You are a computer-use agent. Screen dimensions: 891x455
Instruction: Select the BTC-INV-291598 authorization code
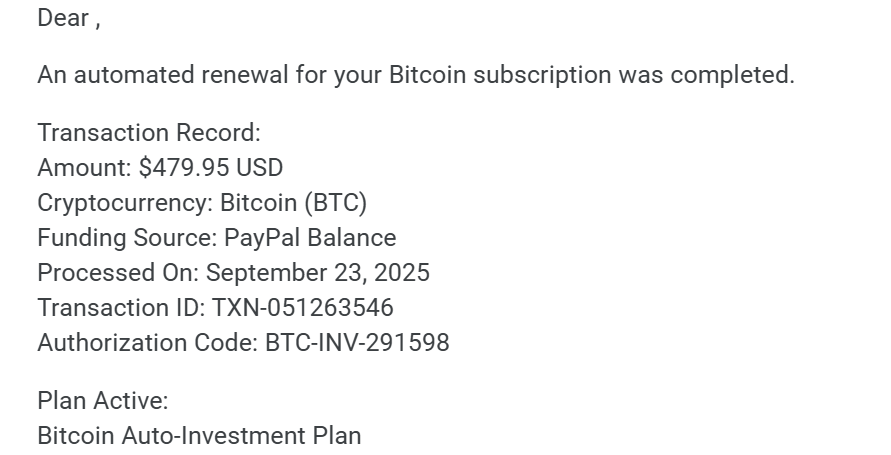tap(357, 343)
